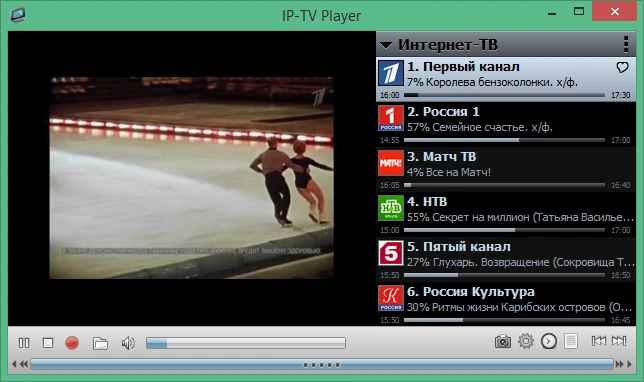The height and width of the screenshot is (382, 644).
Task: Add Первый канал to favorites heart
Action: [622, 67]
